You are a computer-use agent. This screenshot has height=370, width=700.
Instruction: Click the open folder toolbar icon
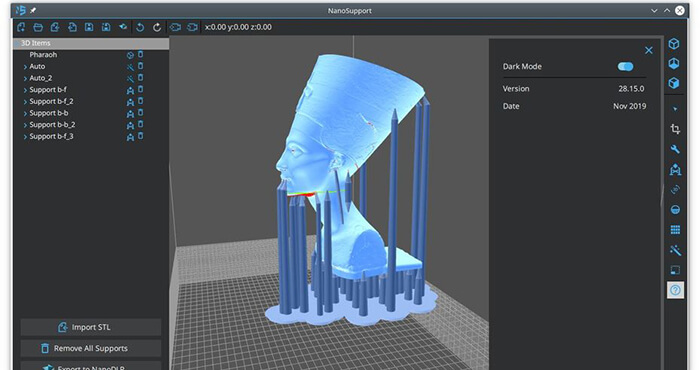tap(38, 27)
